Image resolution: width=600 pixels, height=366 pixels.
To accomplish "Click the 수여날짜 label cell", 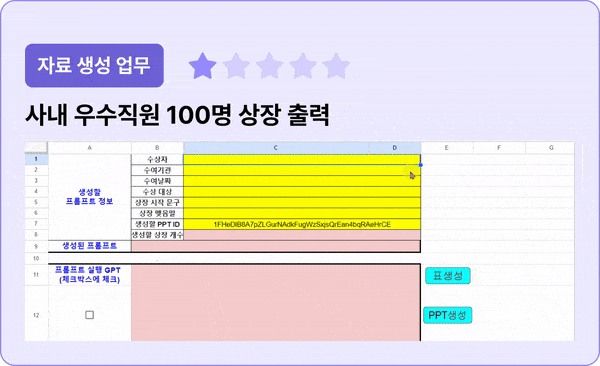I will pos(157,181).
